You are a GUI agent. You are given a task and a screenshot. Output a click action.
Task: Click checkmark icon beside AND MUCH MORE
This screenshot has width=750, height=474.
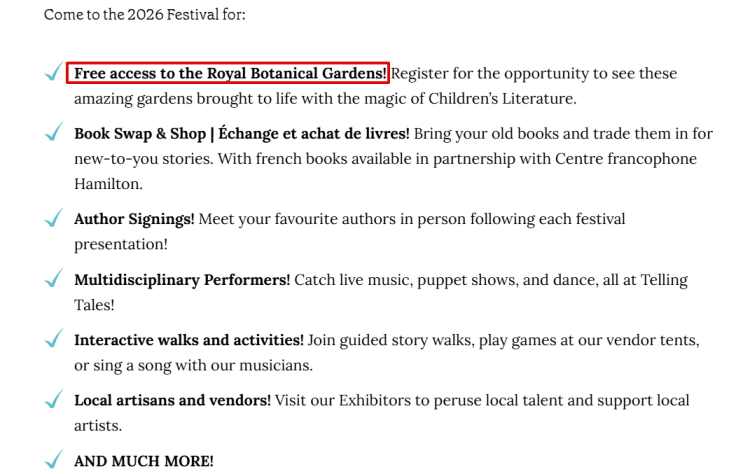pos(54,459)
